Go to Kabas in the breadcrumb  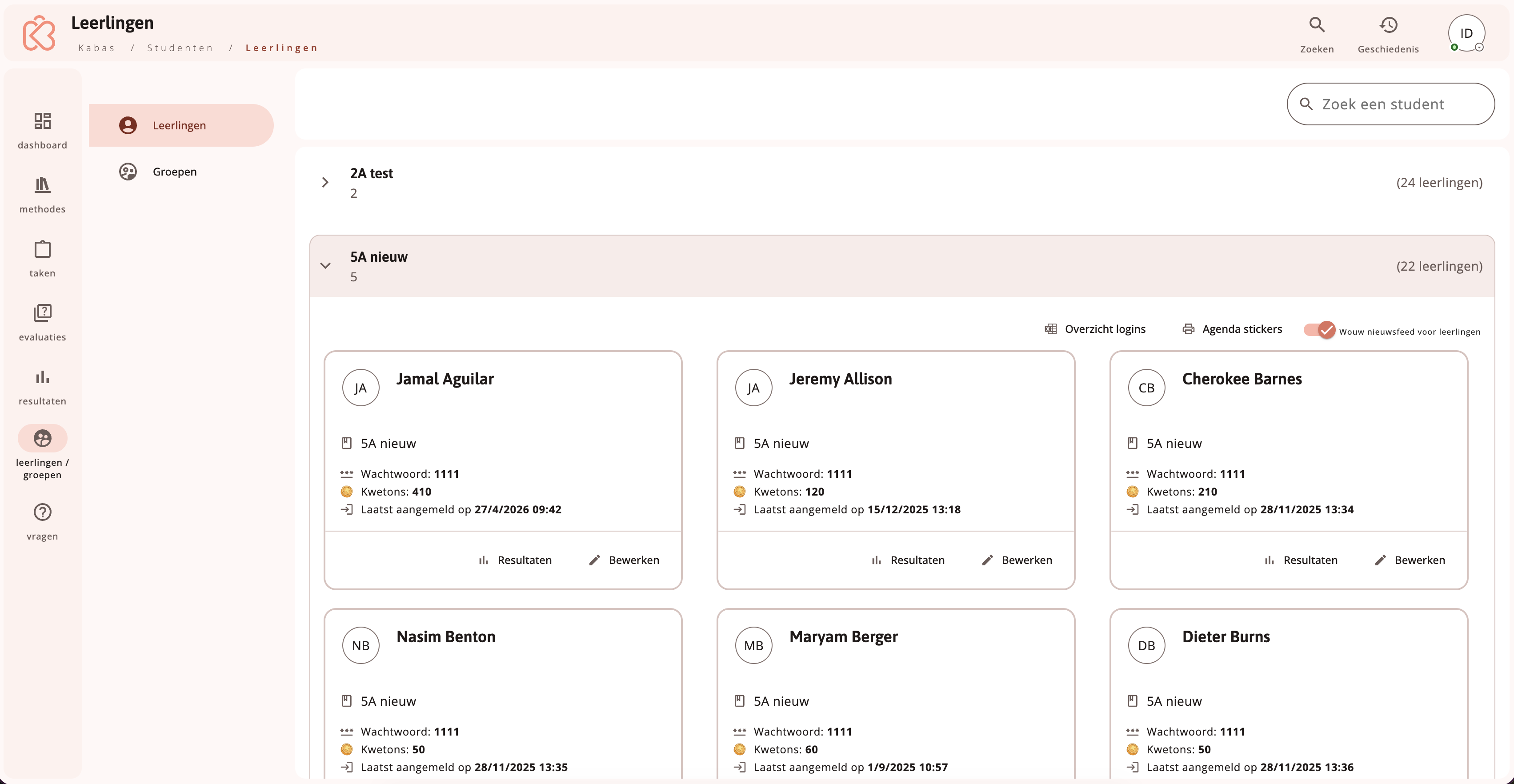pos(97,48)
